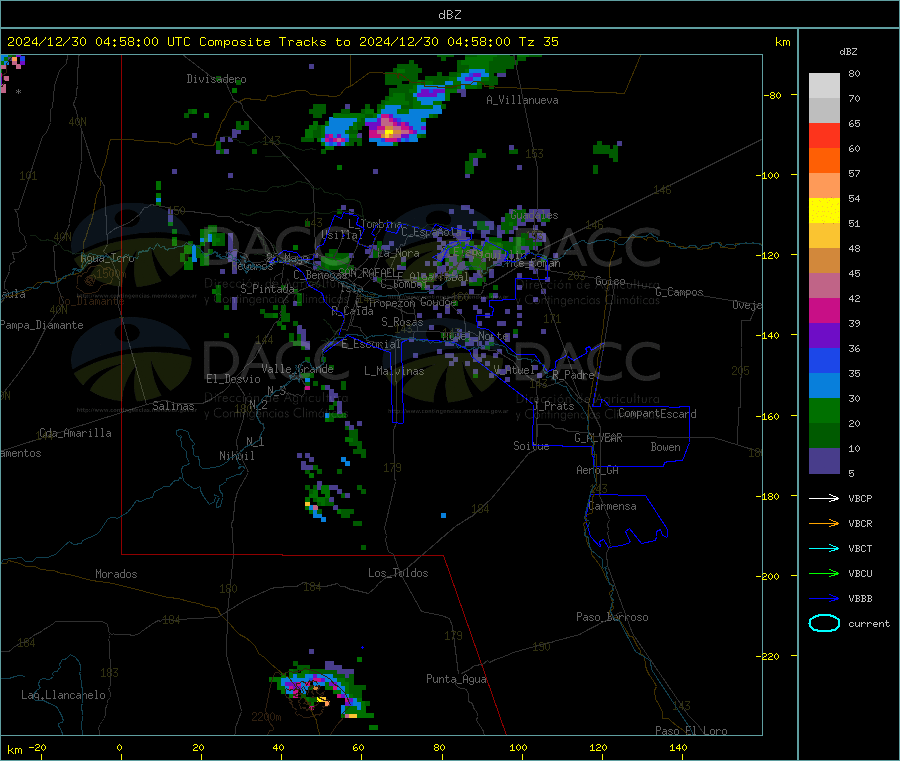Click the 'dBZ' title at top

click(449, 15)
